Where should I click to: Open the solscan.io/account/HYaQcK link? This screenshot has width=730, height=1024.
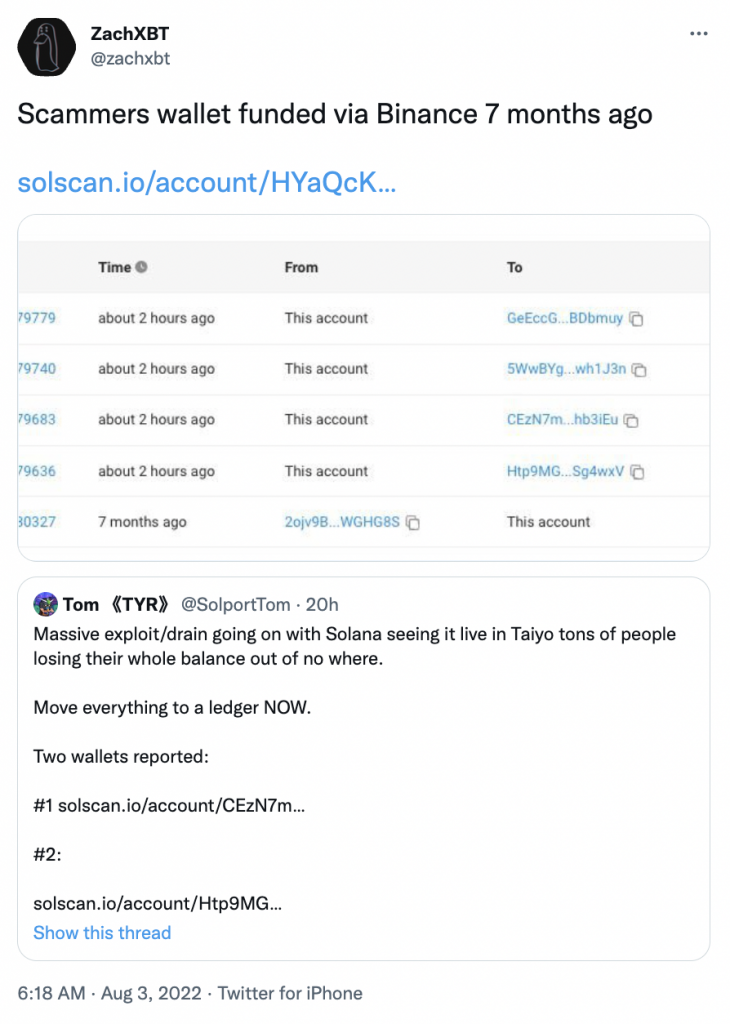[206, 182]
